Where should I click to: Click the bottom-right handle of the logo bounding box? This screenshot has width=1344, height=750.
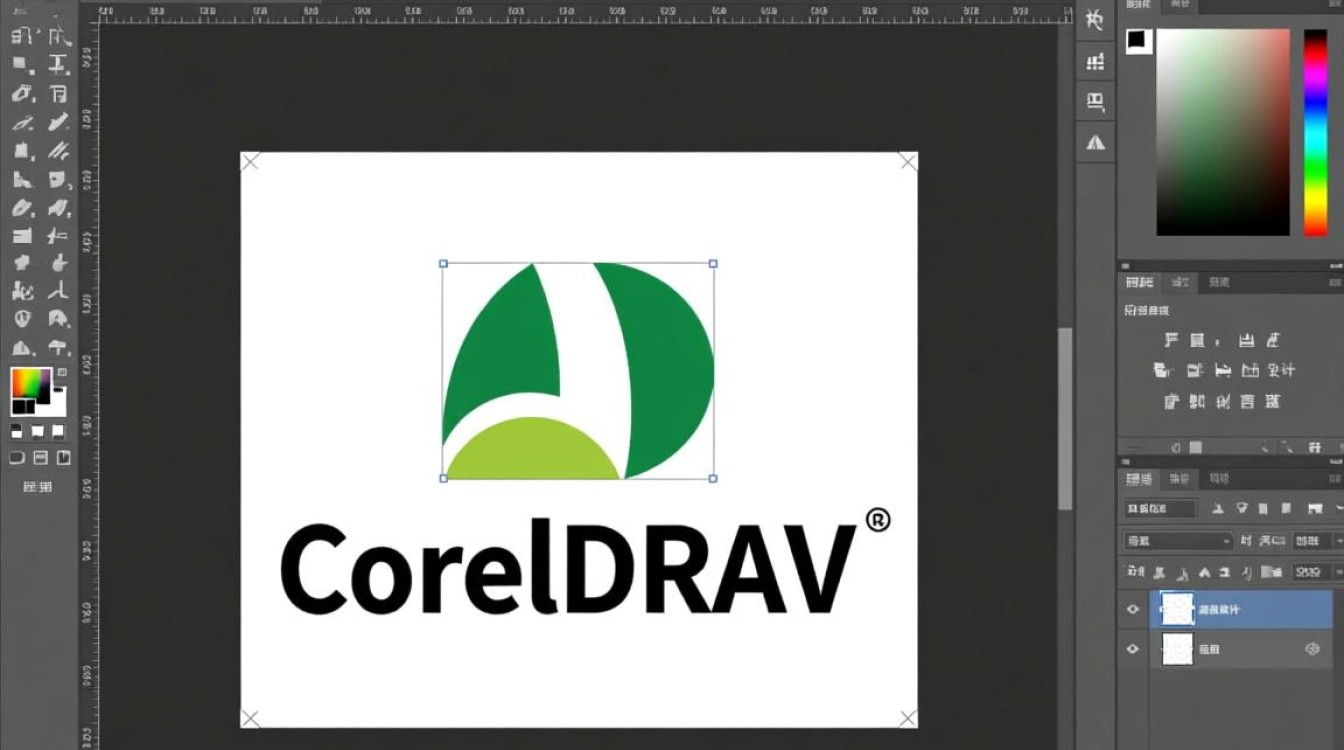[713, 478]
